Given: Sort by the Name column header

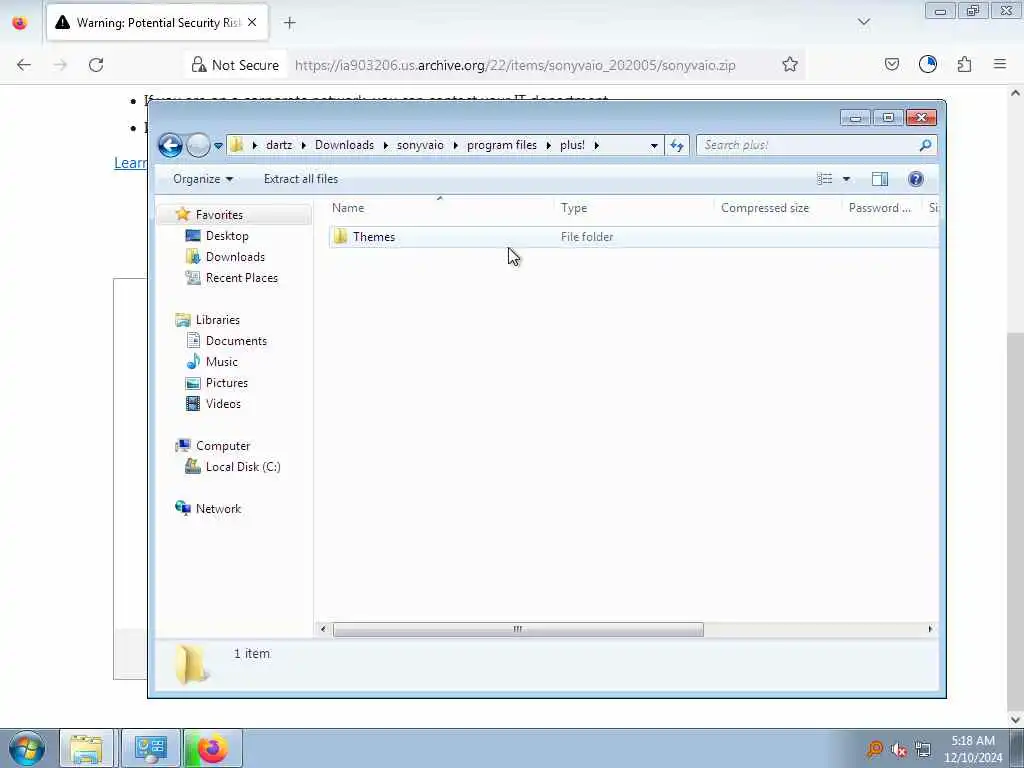Looking at the screenshot, I should [x=440, y=208].
